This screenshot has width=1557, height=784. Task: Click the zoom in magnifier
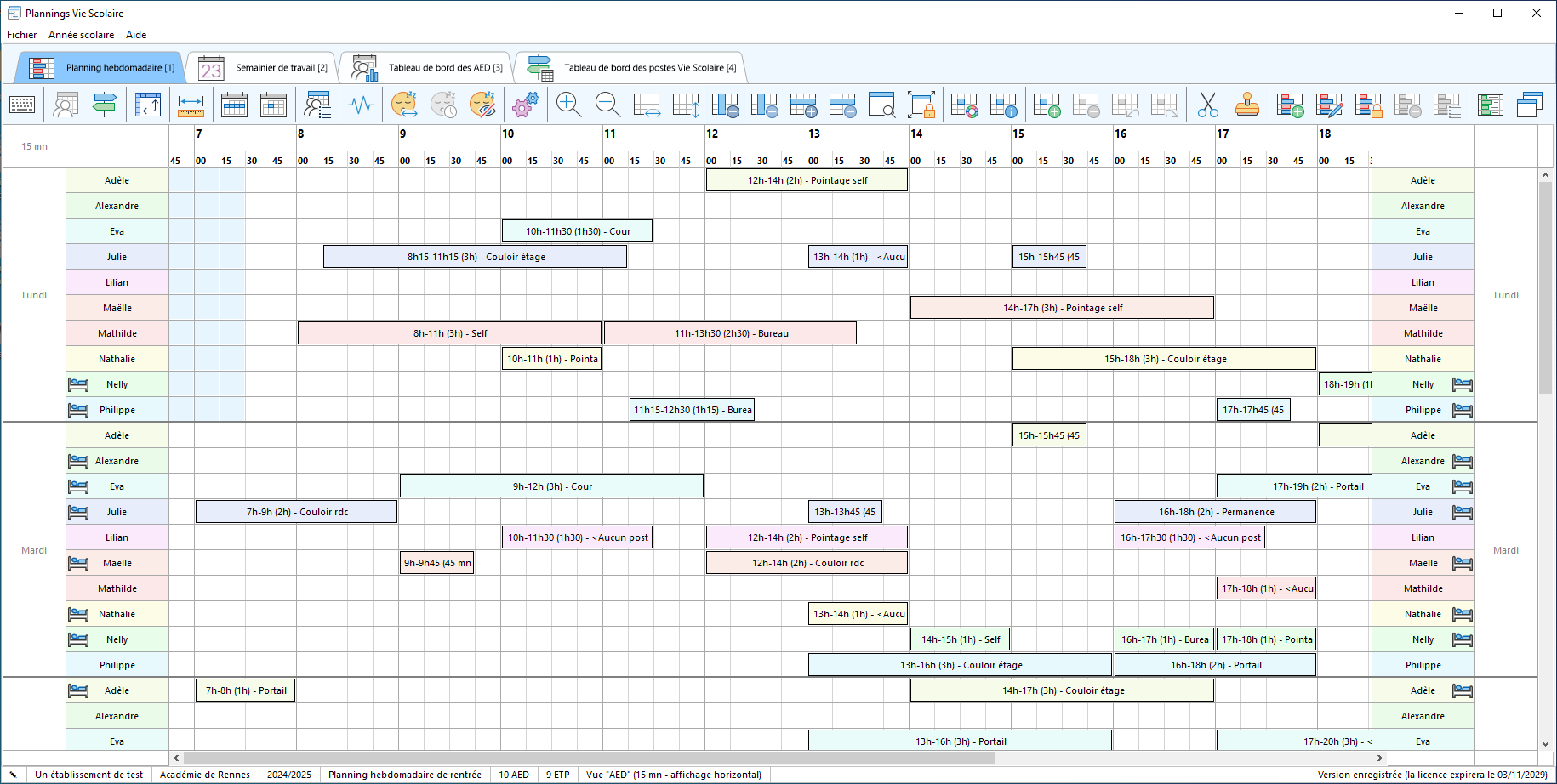pos(568,105)
